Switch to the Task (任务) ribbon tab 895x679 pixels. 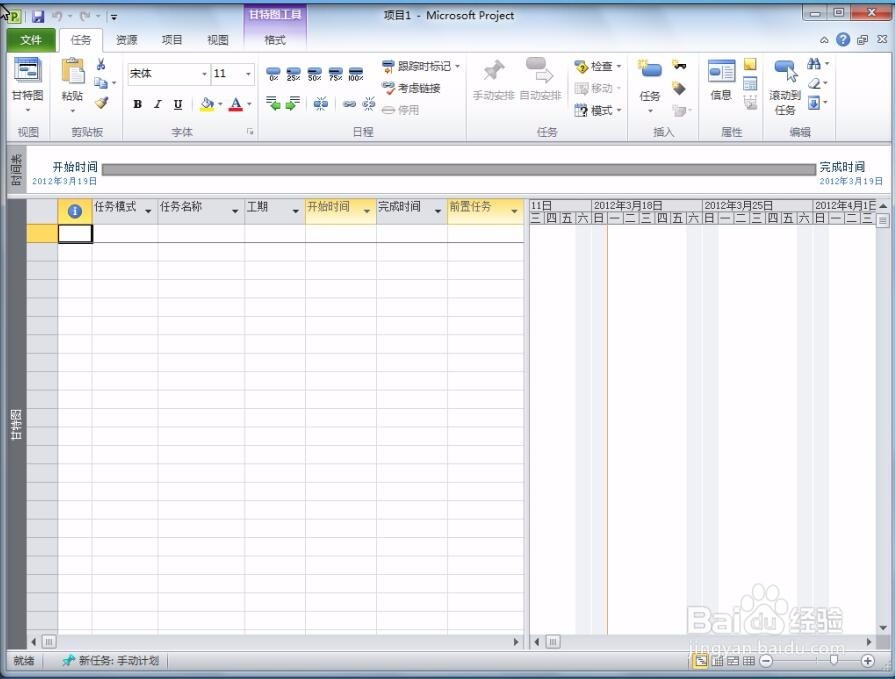pyautogui.click(x=80, y=40)
